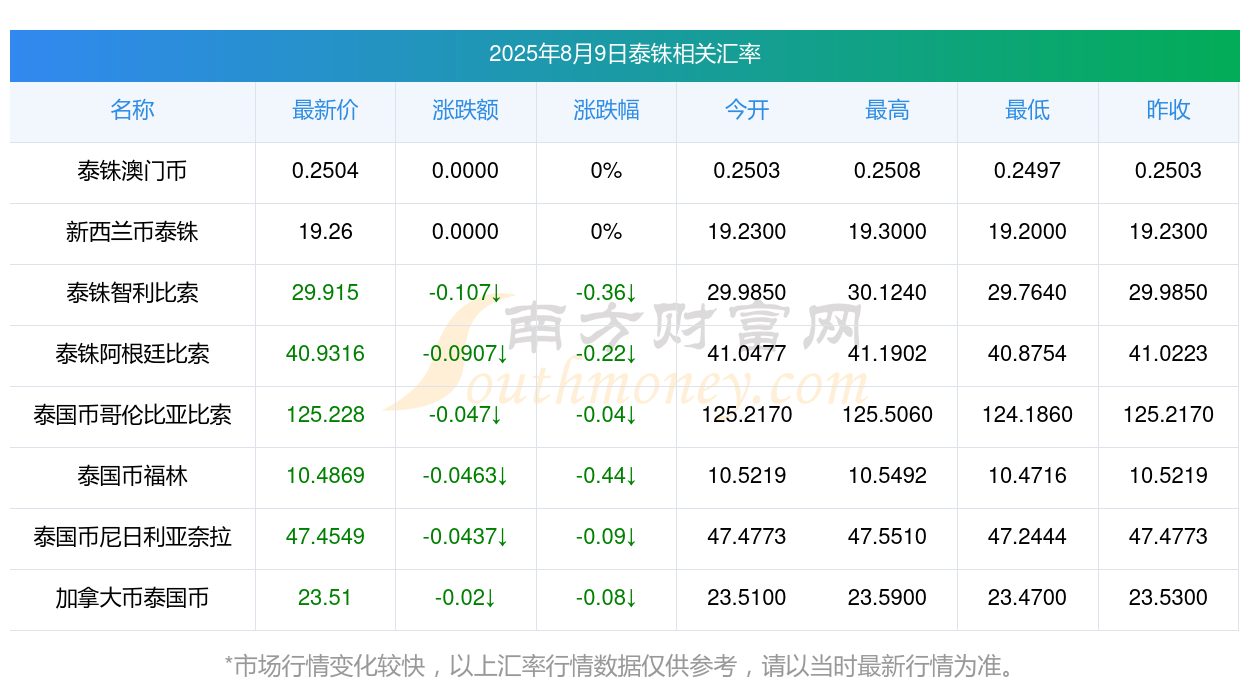
Task: Click latest price 19.26
Action: point(325,232)
